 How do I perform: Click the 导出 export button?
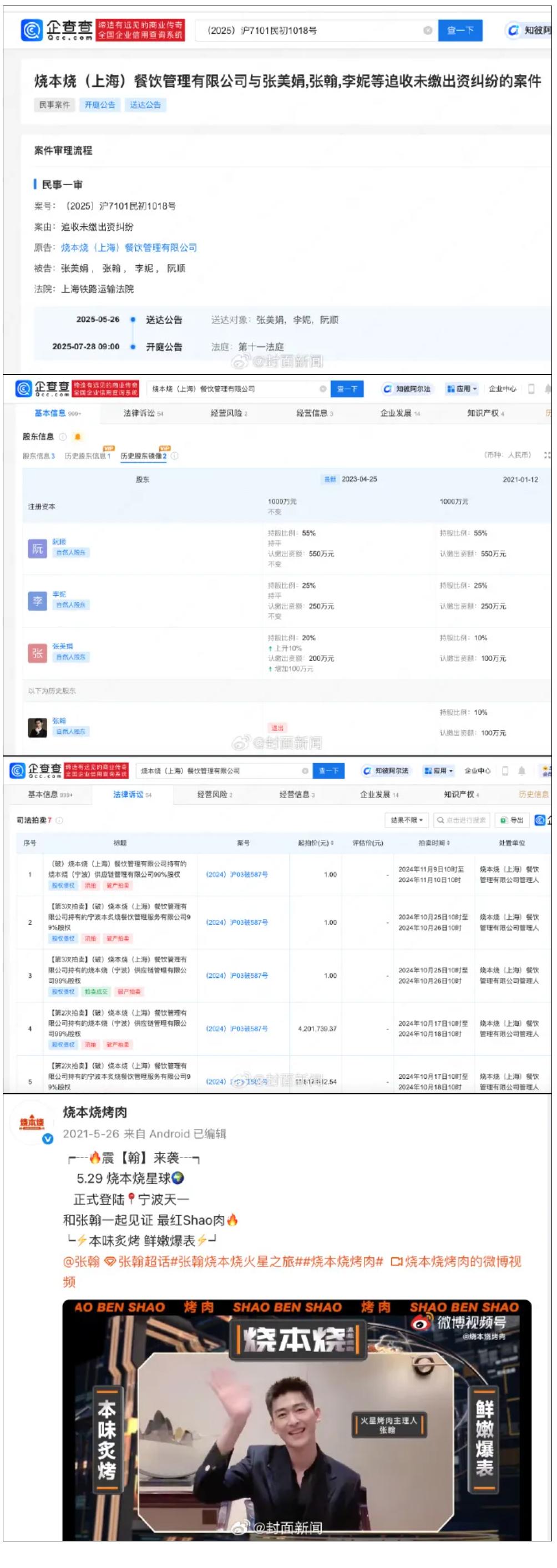click(512, 820)
